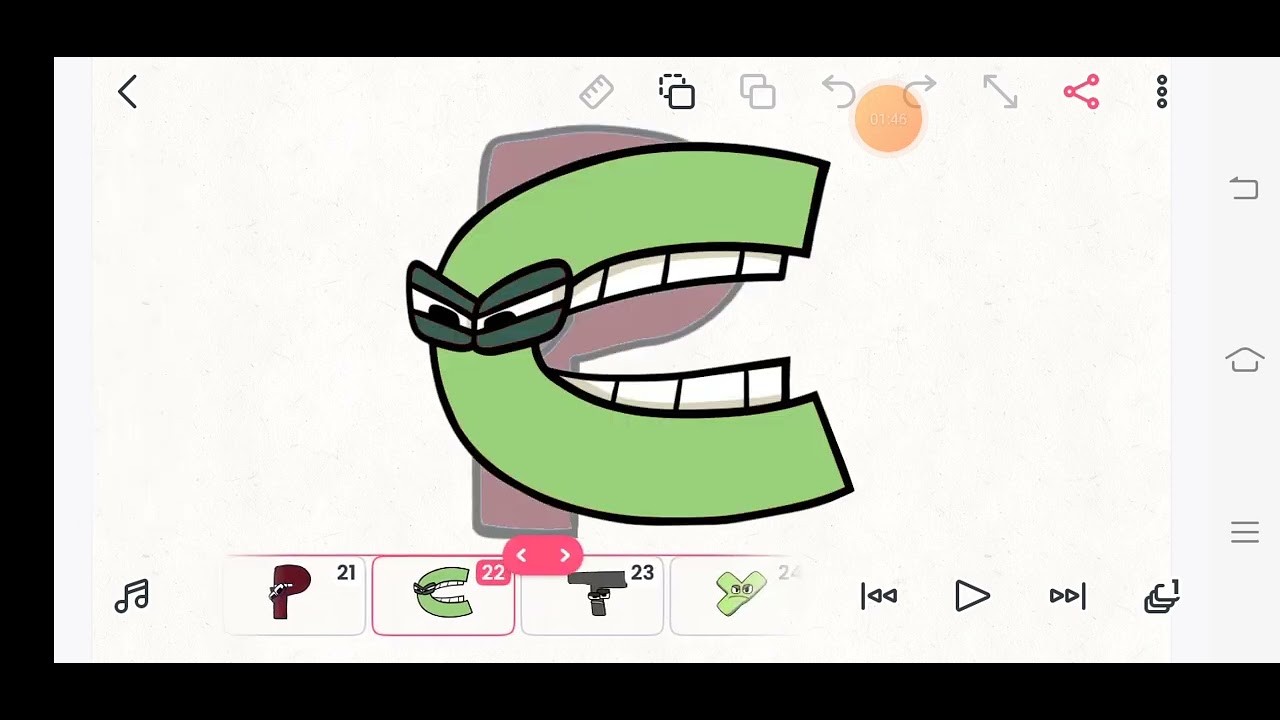Screen dimensions: 1280x720
Task: Open the three-dot more options menu
Action: point(1162,92)
